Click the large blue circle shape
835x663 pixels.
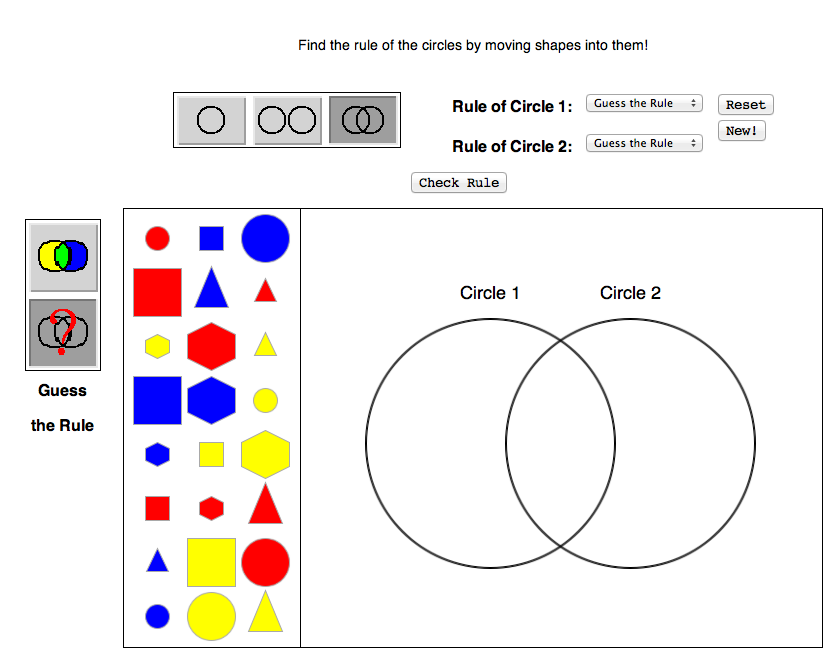pos(265,238)
